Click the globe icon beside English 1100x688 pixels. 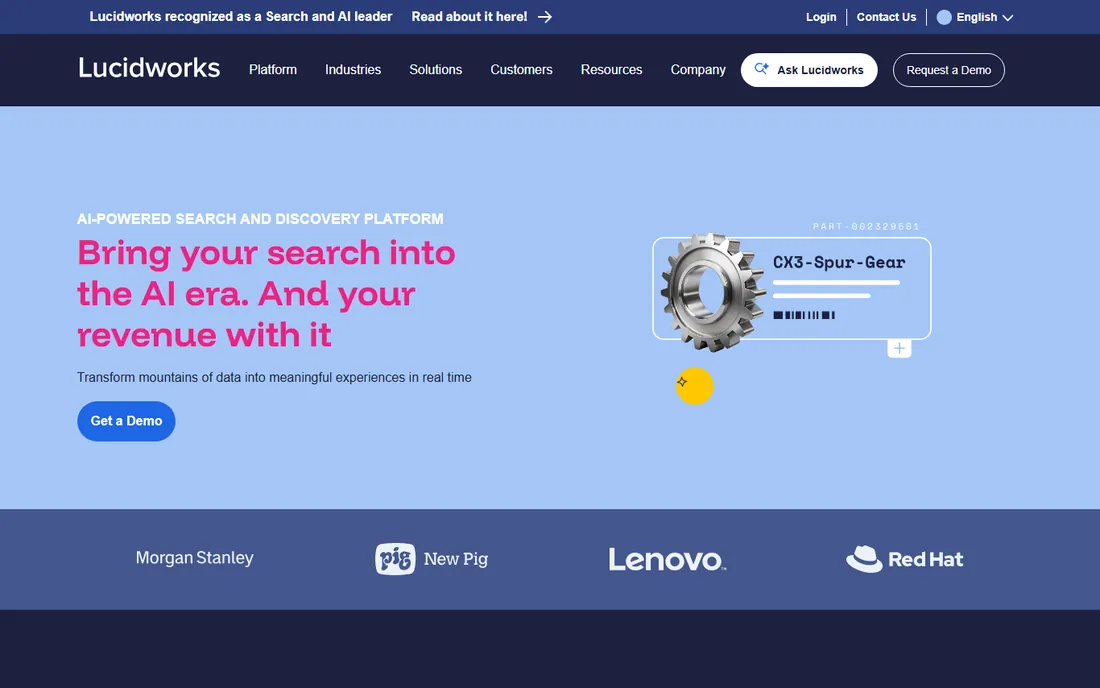click(x=944, y=17)
